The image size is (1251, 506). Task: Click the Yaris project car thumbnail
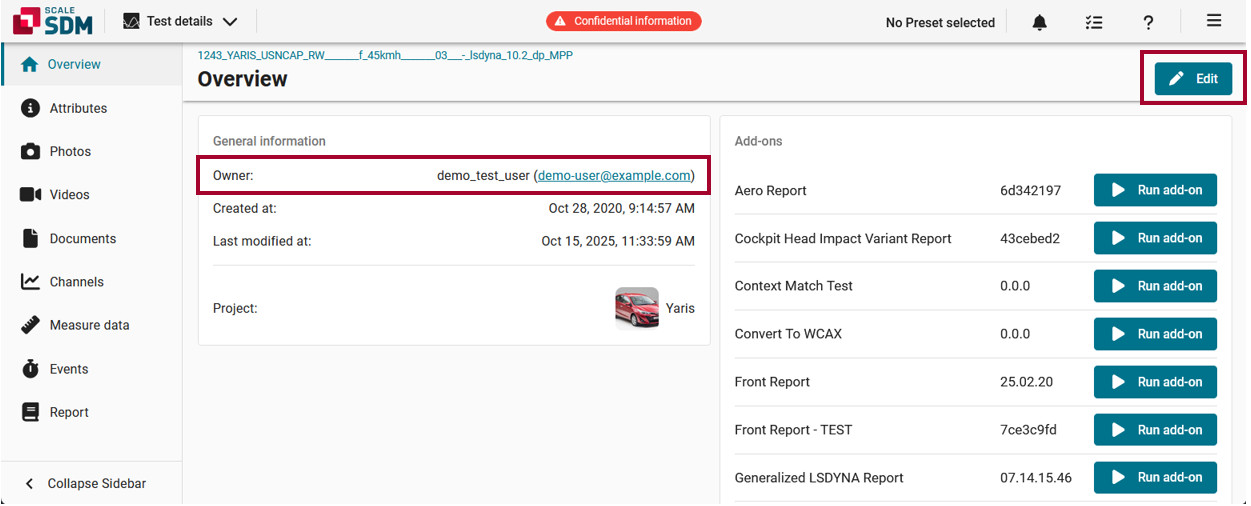[636, 308]
